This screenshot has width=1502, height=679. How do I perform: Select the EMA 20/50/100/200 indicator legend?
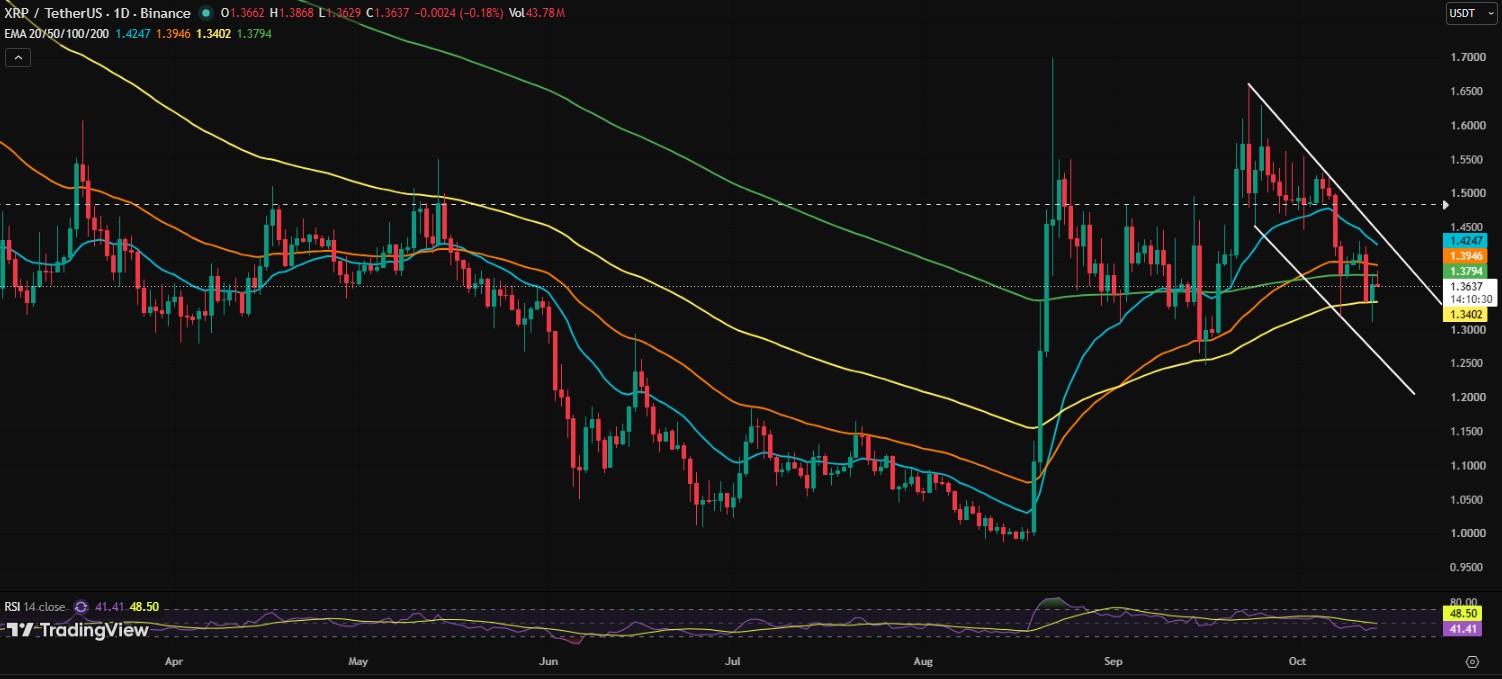coord(55,33)
